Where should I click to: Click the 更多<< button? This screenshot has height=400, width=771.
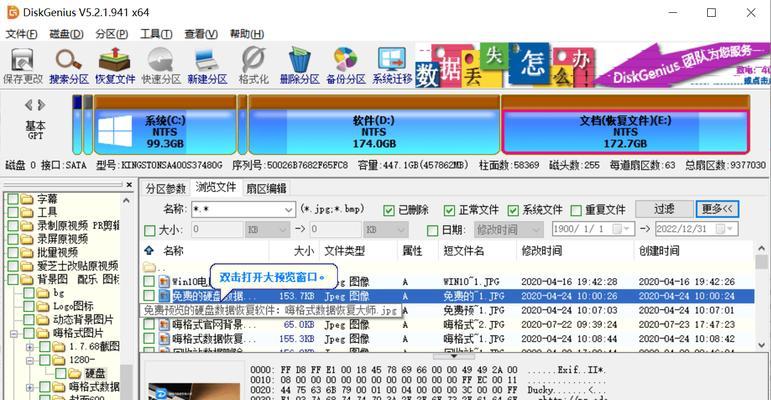(717, 209)
